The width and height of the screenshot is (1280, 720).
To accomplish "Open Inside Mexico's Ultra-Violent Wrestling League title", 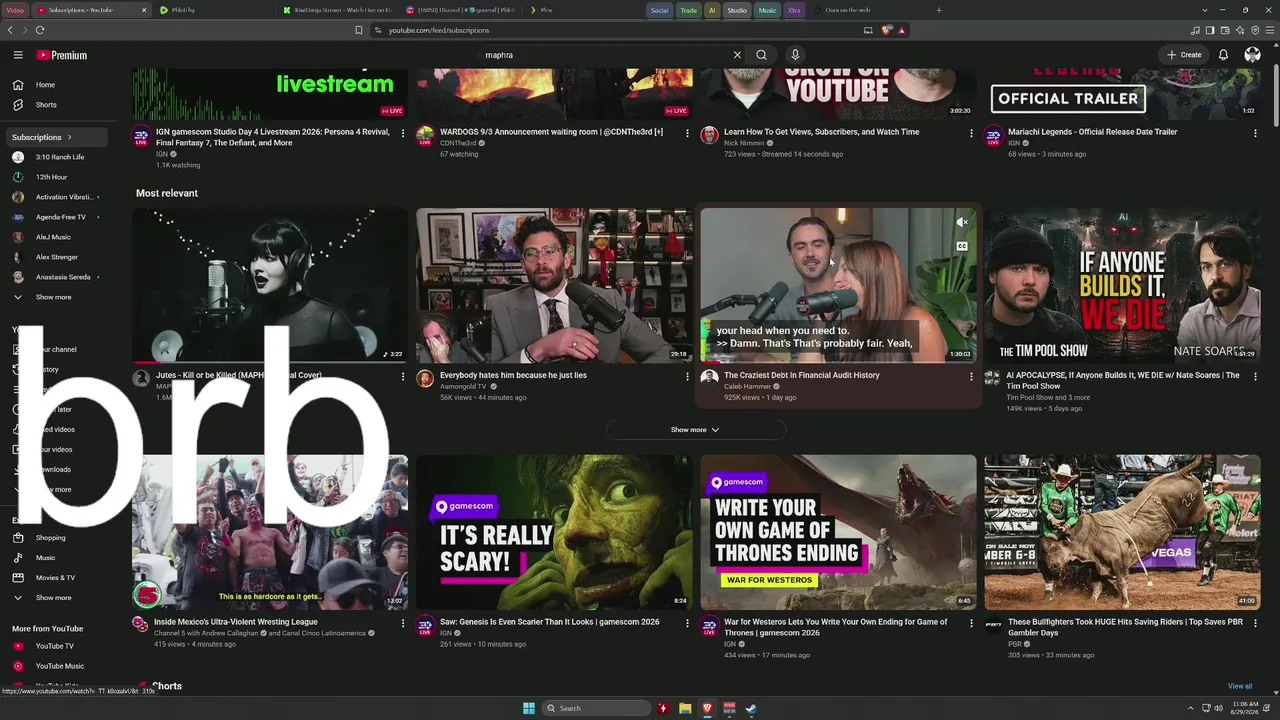I will tap(236, 622).
